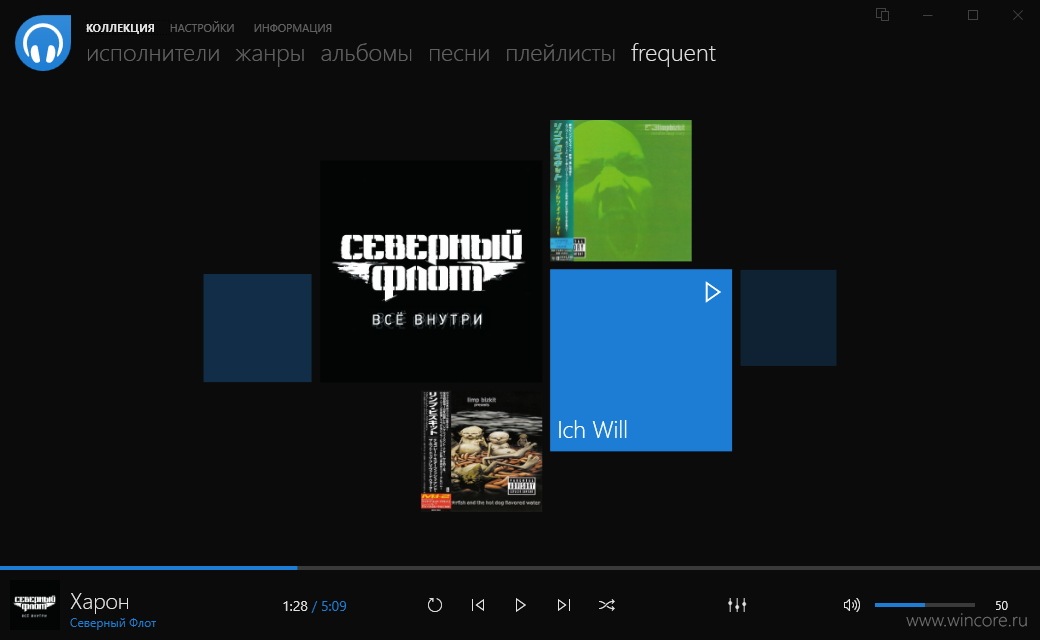Adjust the volume slider
The height and width of the screenshot is (640, 1040).
(x=925, y=605)
